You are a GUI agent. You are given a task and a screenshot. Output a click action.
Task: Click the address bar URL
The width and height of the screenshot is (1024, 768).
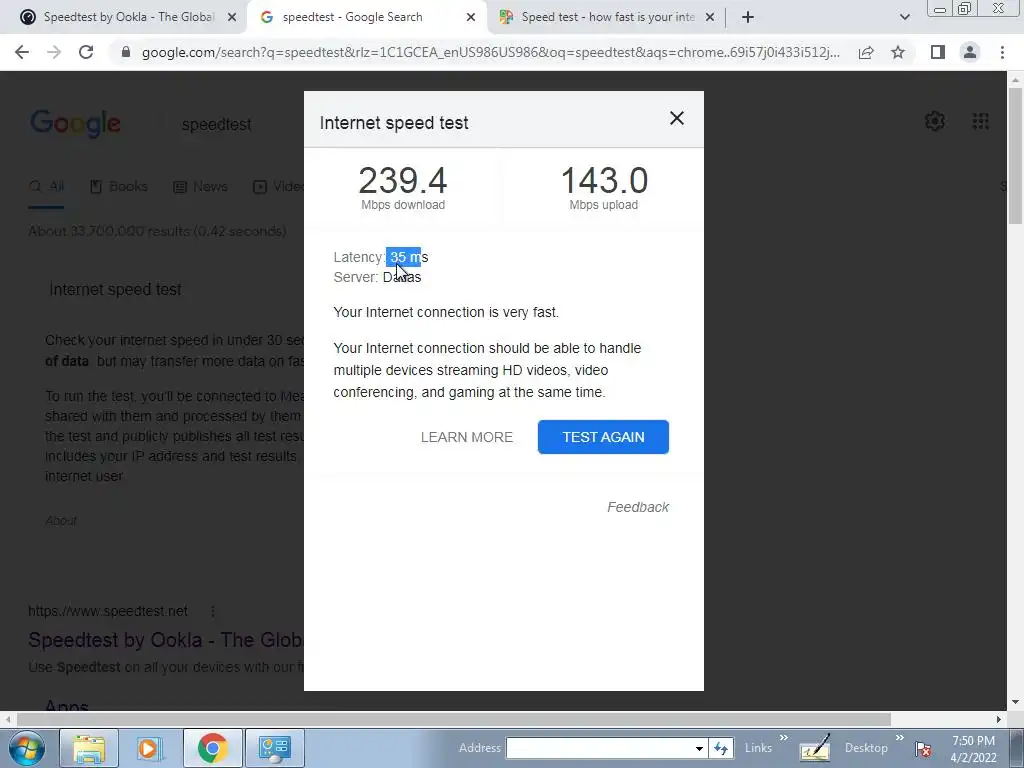(490, 52)
